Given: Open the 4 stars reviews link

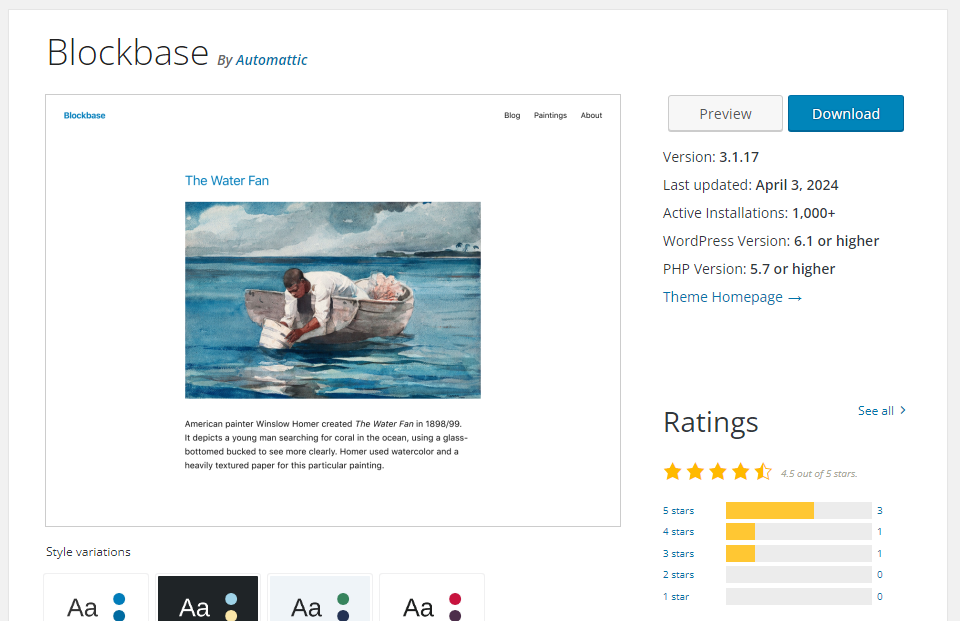Looking at the screenshot, I should 678,532.
